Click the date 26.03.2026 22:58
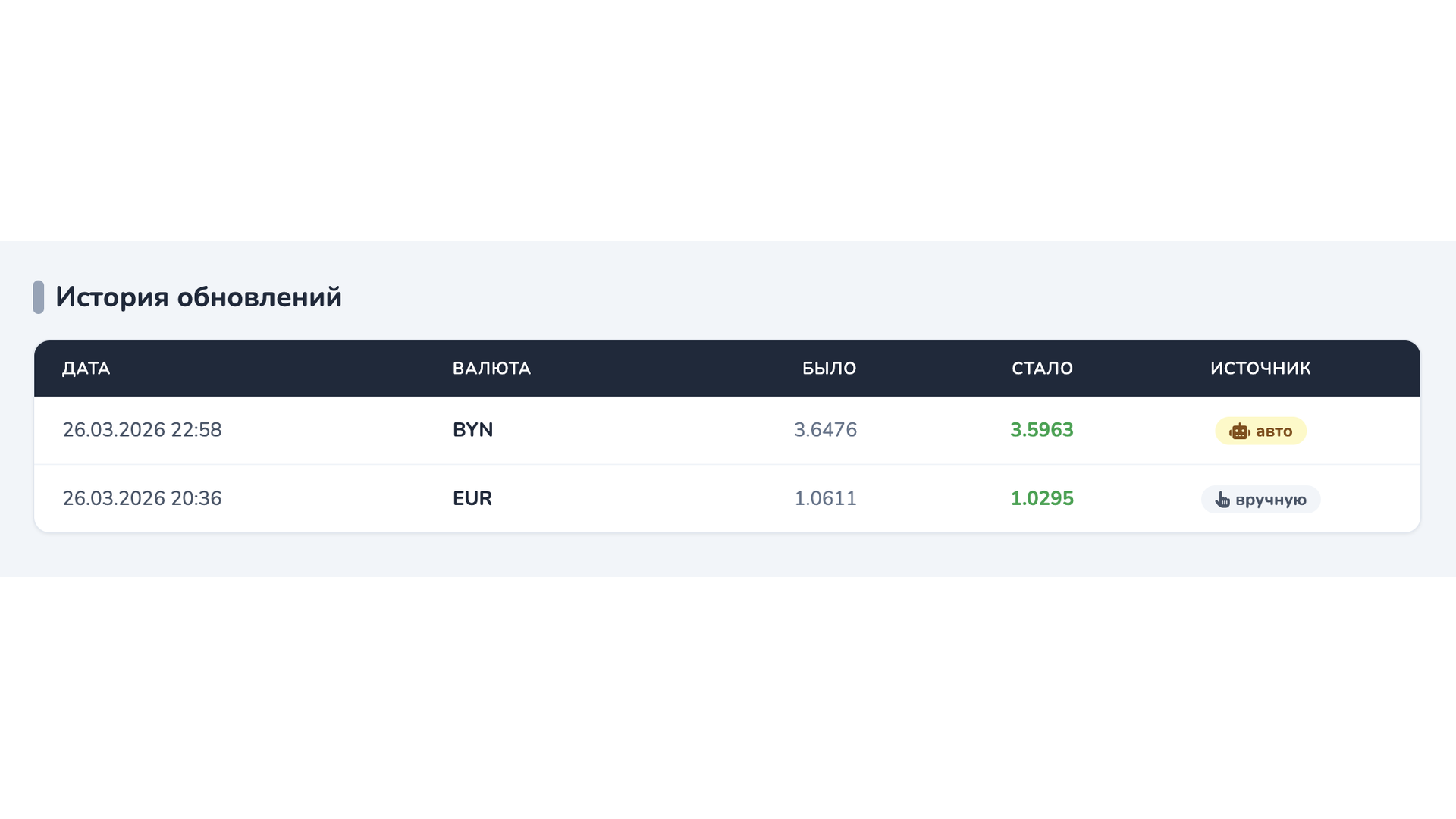The image size is (1456, 819). click(142, 430)
